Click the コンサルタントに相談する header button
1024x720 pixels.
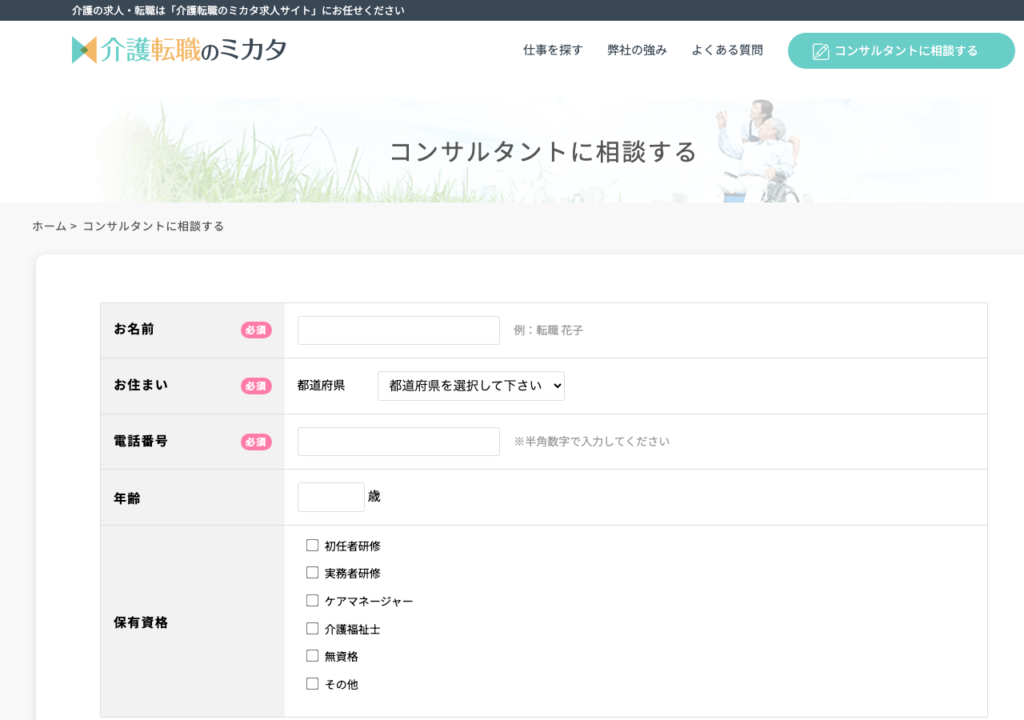(901, 51)
